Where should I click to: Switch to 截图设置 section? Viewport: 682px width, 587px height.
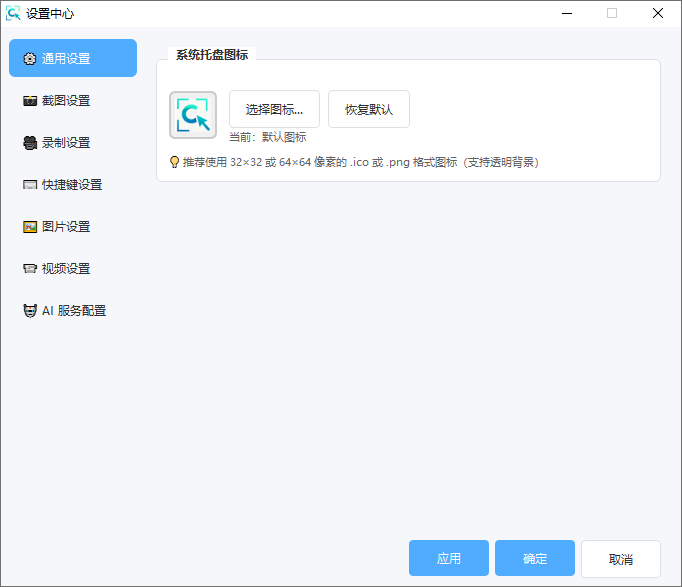(73, 100)
